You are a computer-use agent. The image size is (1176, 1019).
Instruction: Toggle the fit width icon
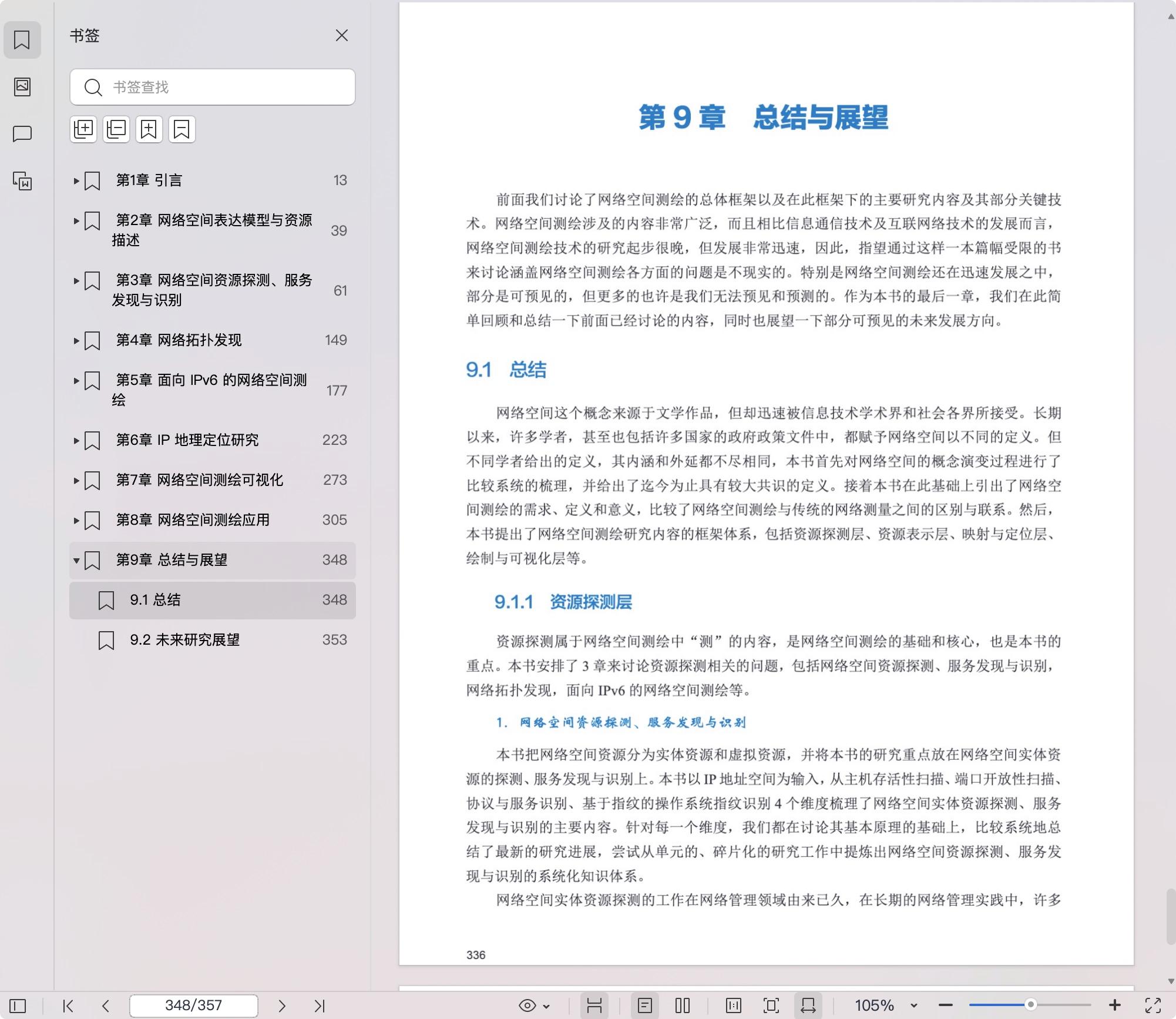(x=808, y=1005)
